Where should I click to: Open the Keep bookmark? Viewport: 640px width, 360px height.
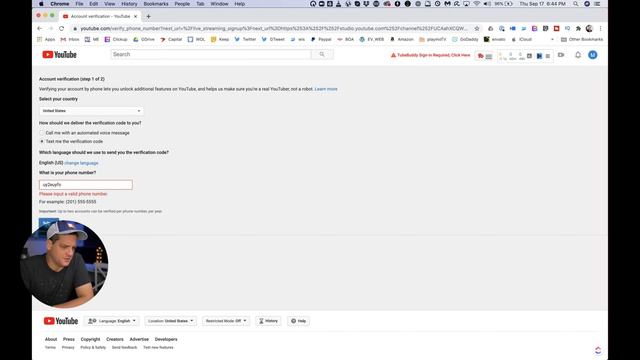[220, 40]
